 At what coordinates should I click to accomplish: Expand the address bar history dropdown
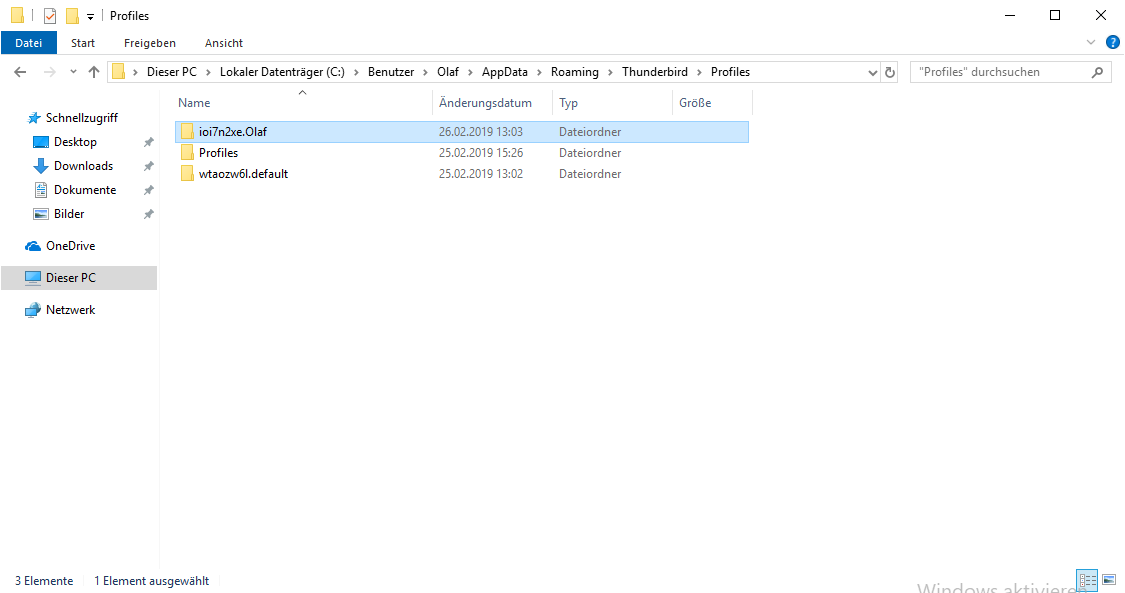(872, 72)
